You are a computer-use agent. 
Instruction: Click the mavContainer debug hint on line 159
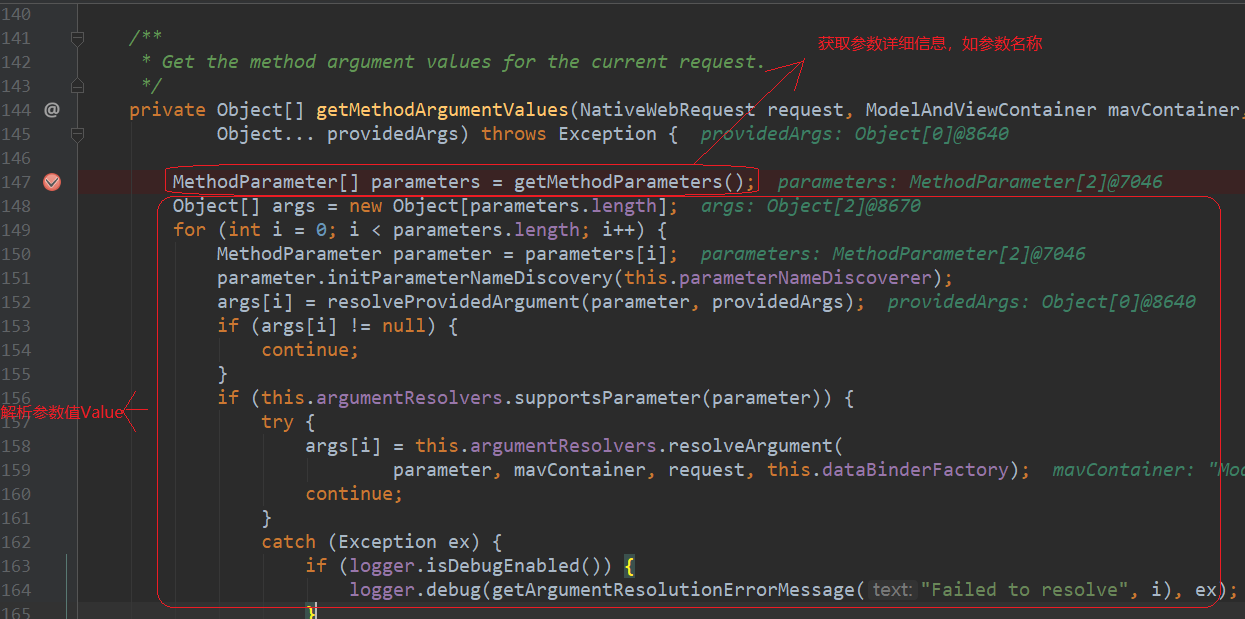(1148, 470)
